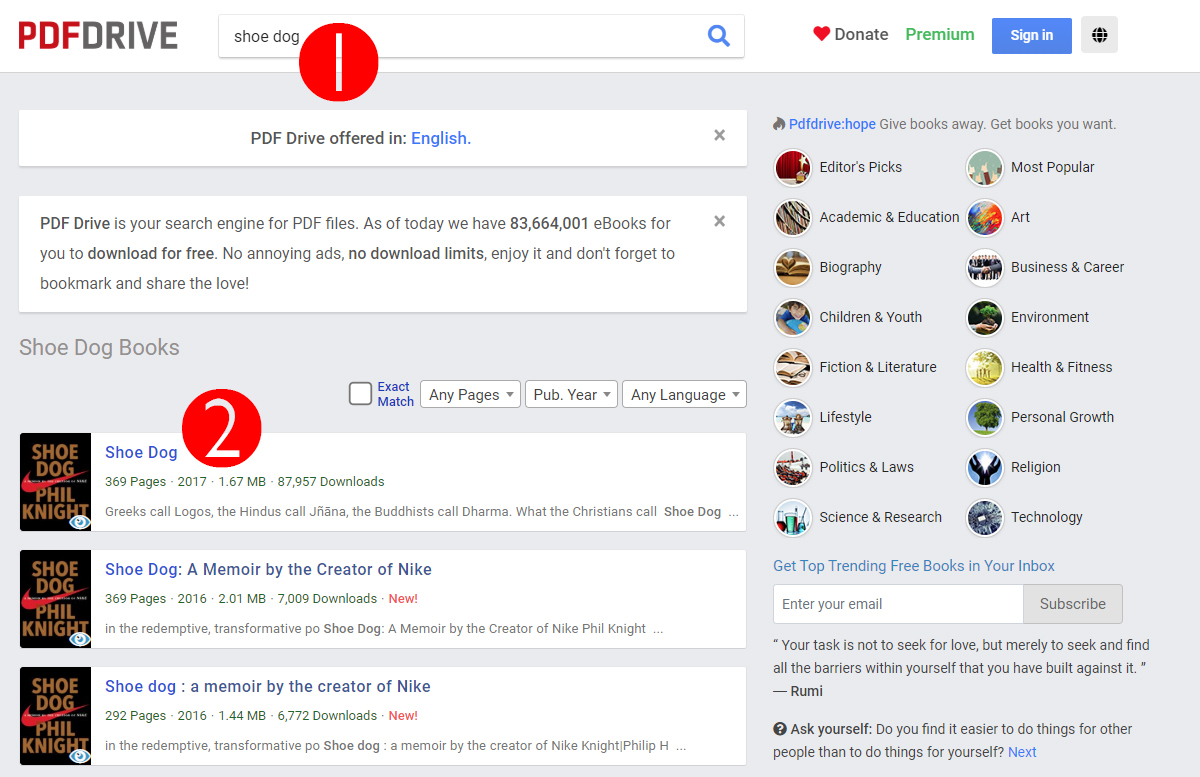
Task: Click the Exact Match label text
Action: coord(395,394)
